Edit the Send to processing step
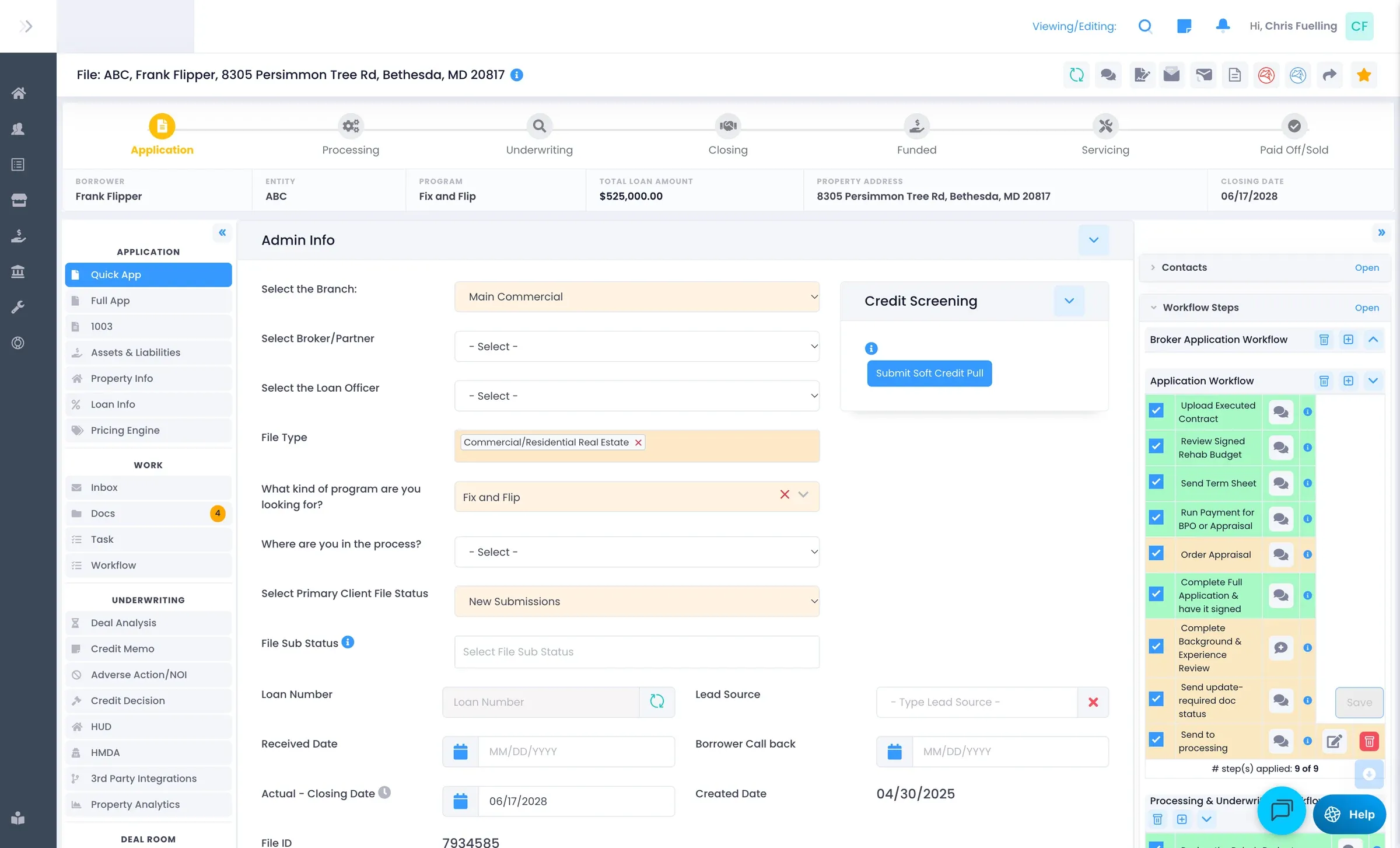 (1334, 741)
